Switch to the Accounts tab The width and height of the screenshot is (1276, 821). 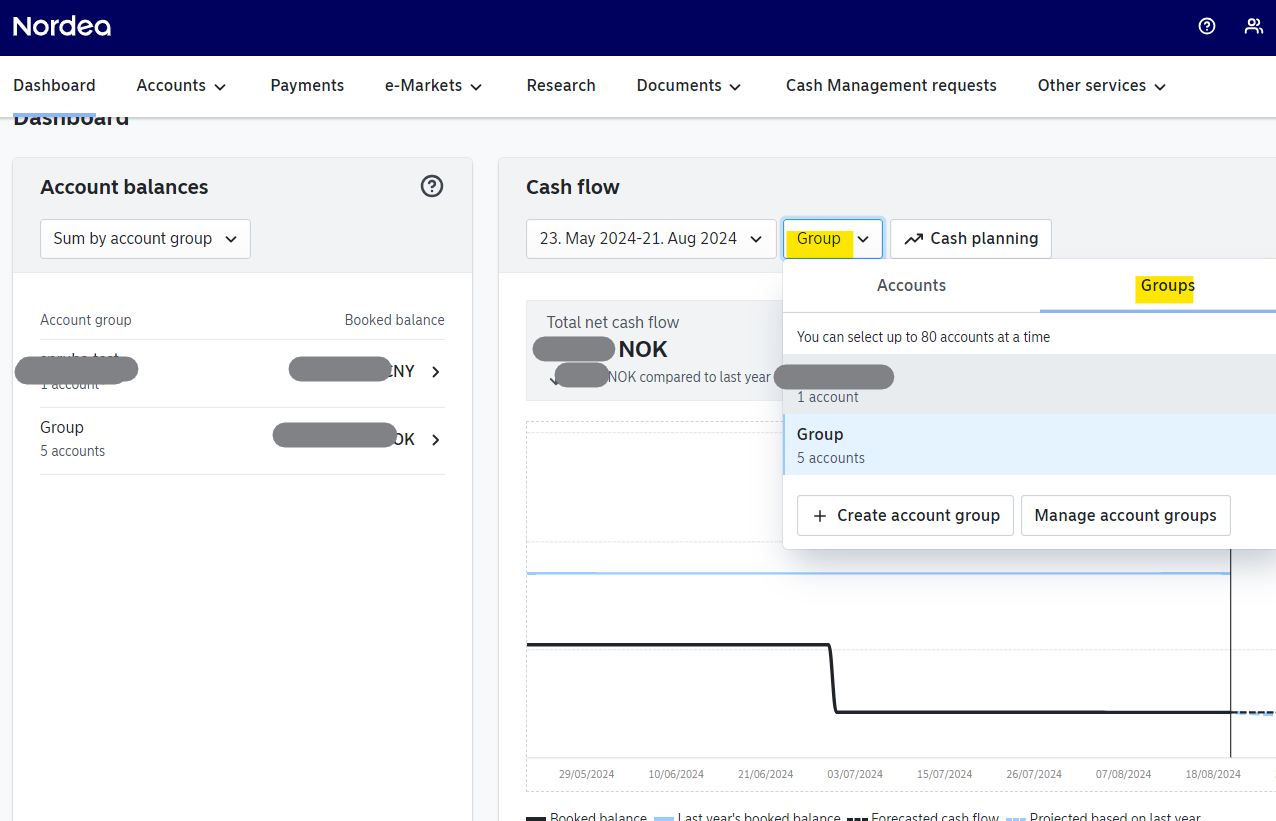(x=911, y=285)
